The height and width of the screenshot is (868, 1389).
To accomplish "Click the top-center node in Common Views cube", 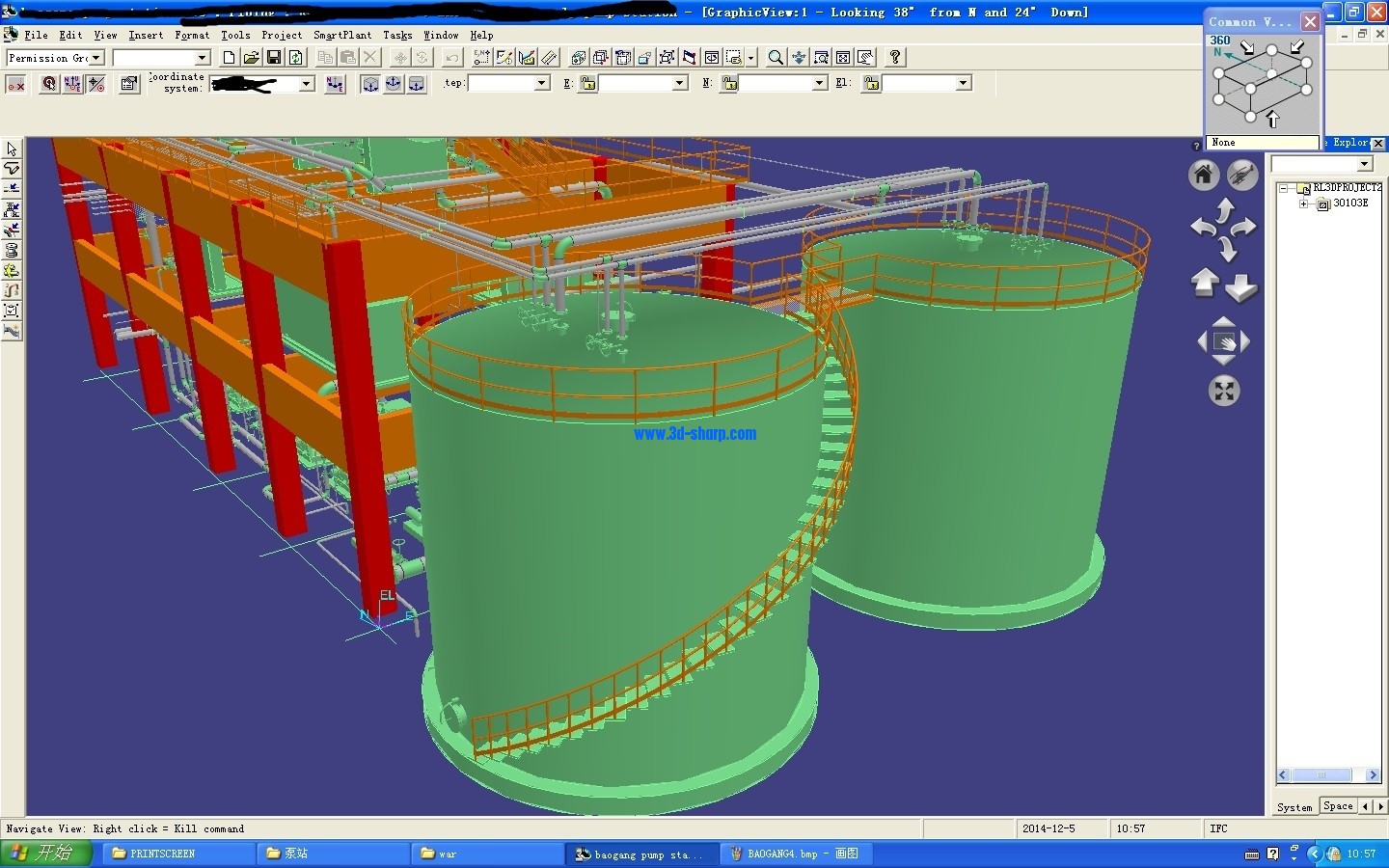I will [x=1271, y=49].
